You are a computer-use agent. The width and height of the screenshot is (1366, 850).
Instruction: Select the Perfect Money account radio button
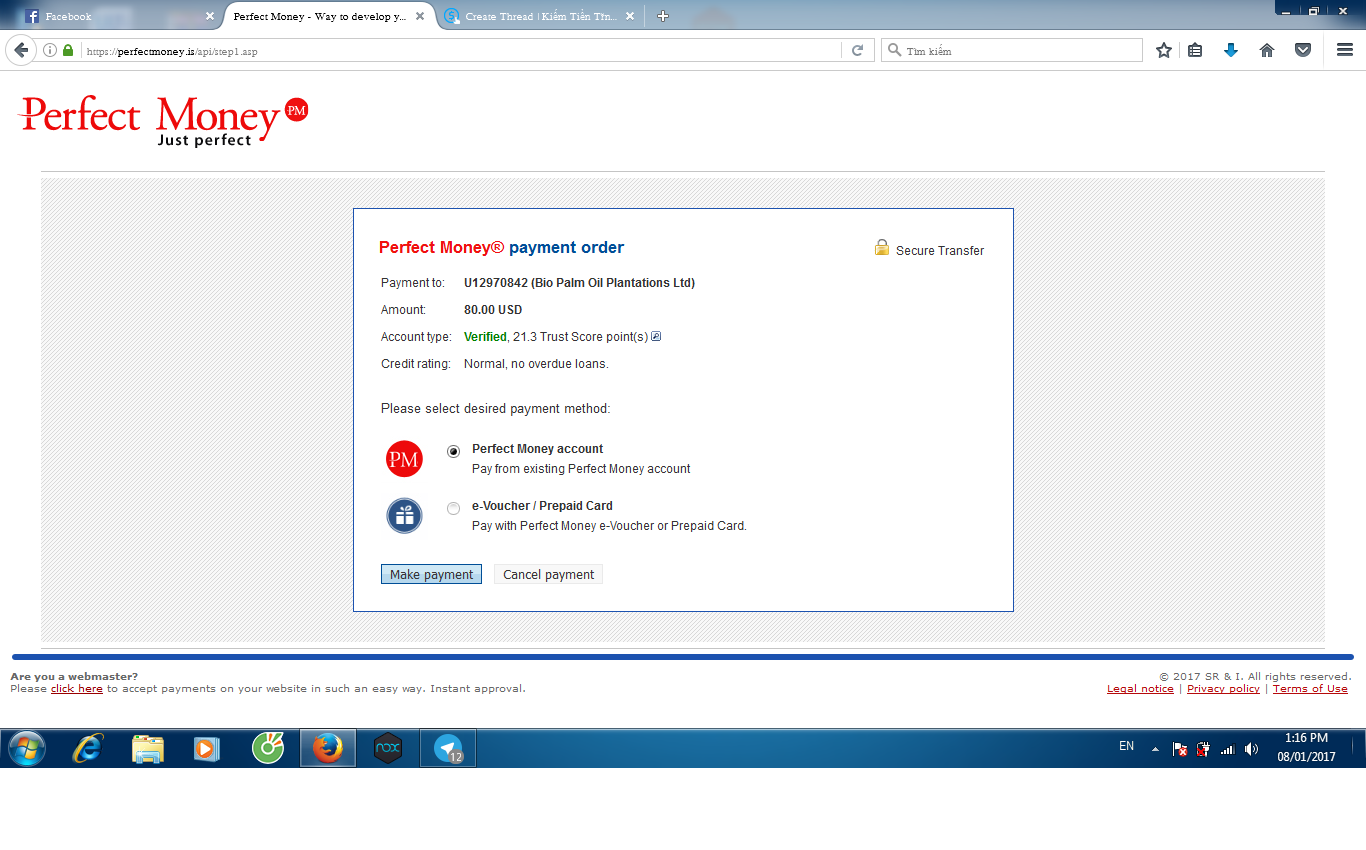(x=454, y=451)
